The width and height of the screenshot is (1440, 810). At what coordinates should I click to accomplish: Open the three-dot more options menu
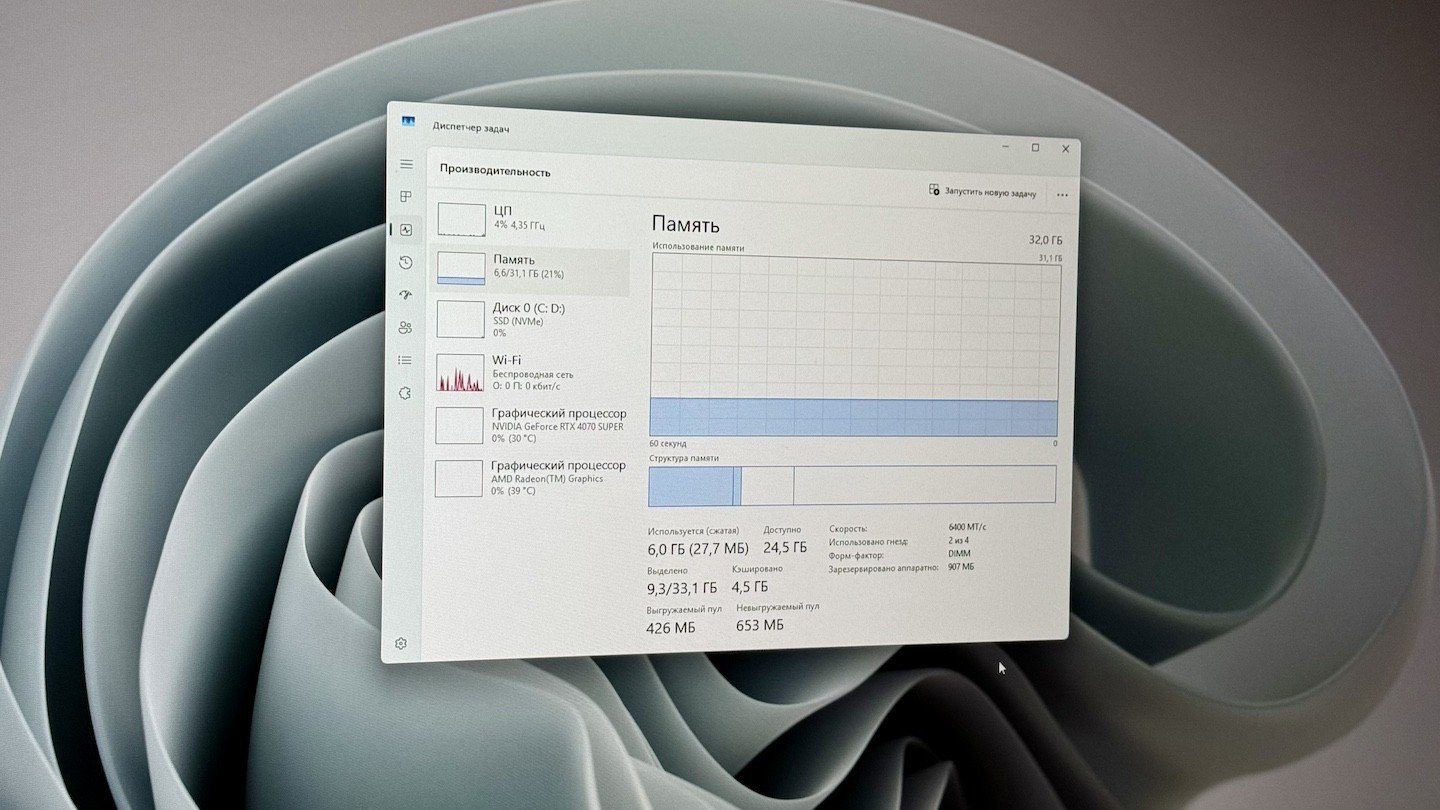[1062, 195]
